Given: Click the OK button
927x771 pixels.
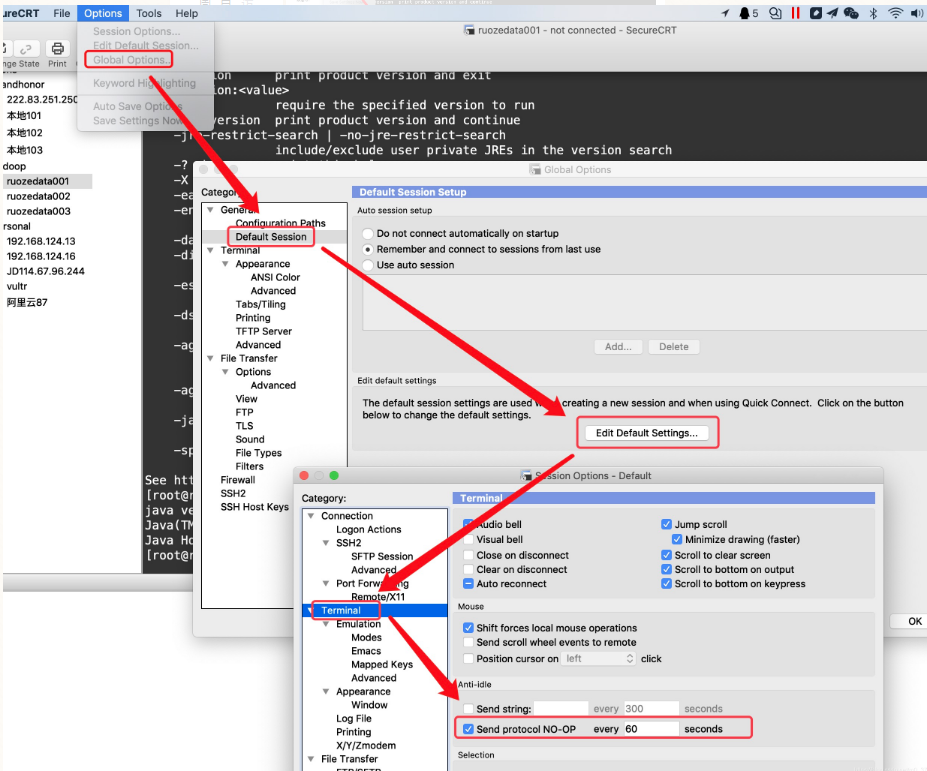Looking at the screenshot, I should pos(914,621).
